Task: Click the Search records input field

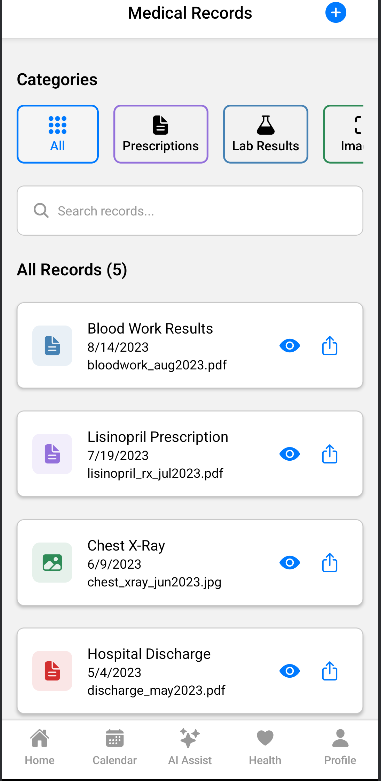Action: [190, 211]
